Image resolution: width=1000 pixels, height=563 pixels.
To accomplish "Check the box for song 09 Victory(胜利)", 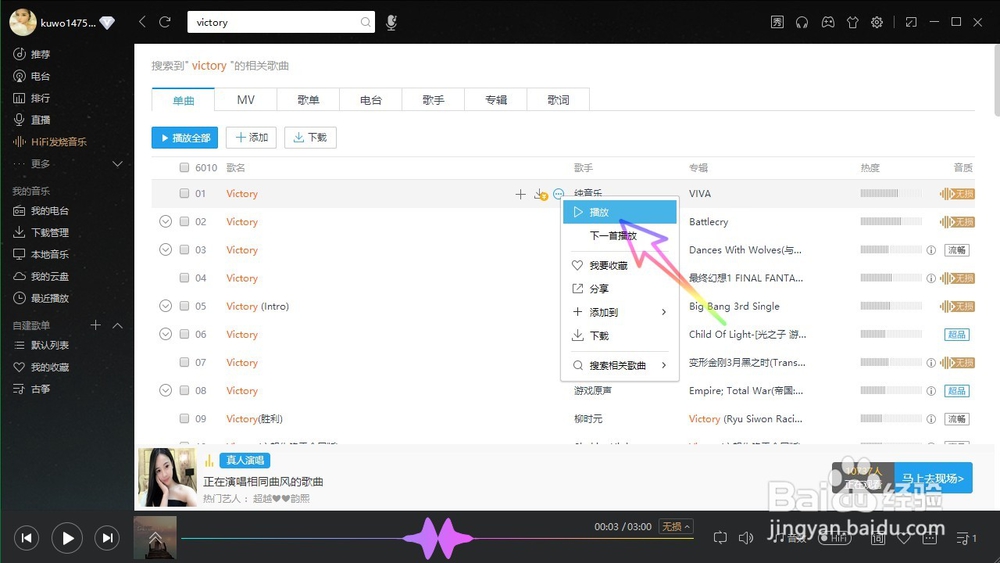I will click(x=184, y=418).
